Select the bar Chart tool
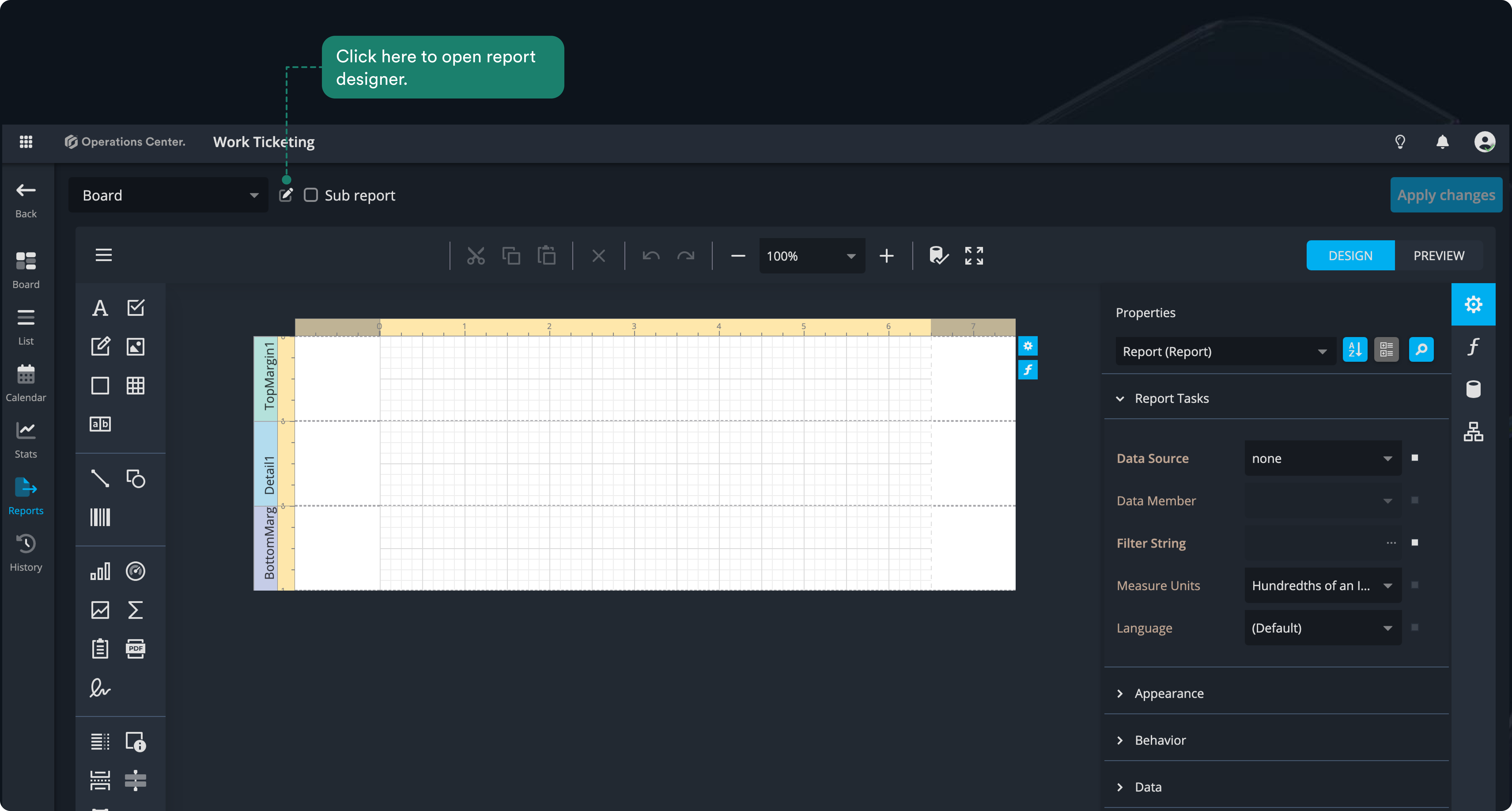 pyautogui.click(x=100, y=571)
